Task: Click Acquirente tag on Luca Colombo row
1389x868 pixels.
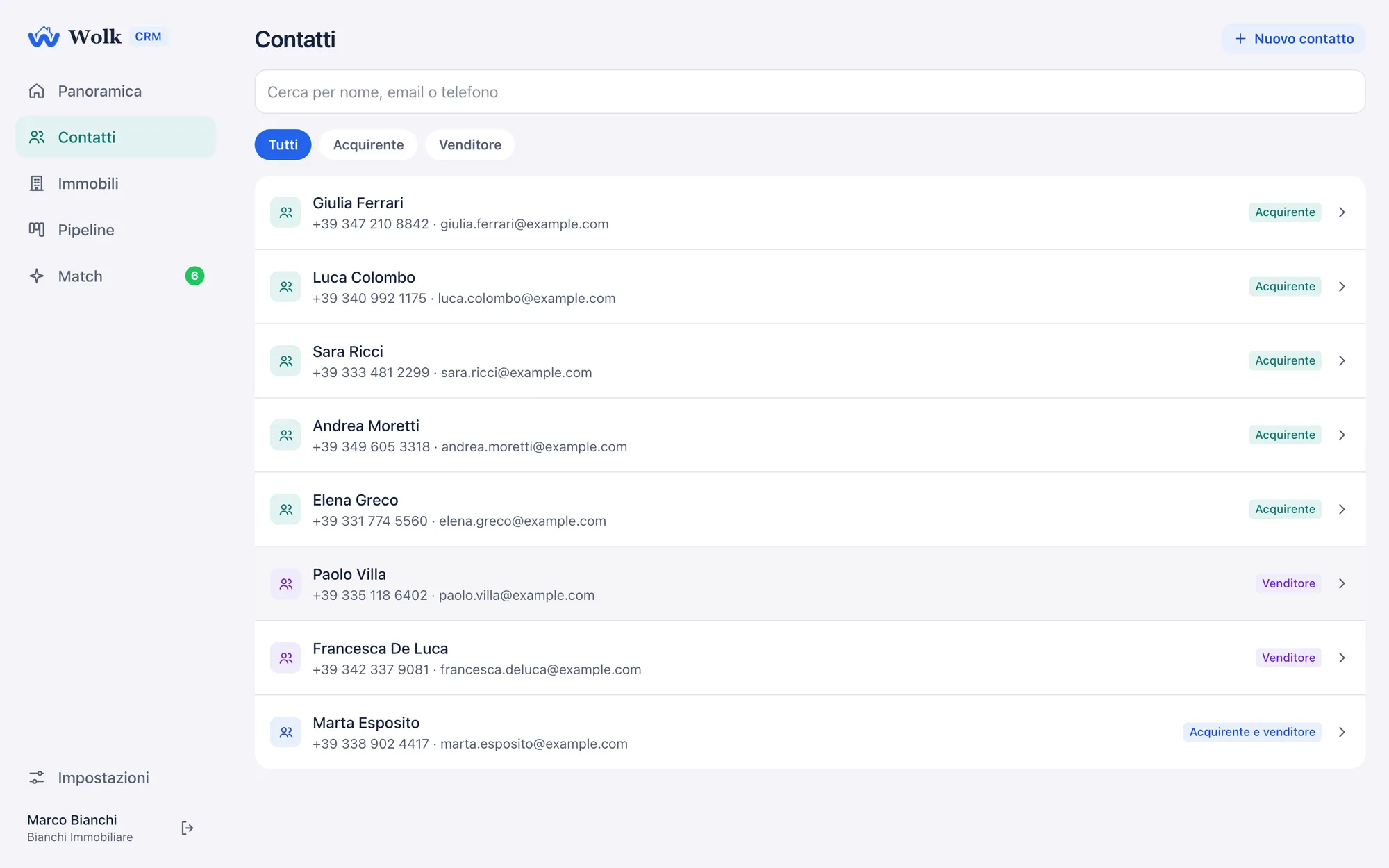Action: 1285,287
